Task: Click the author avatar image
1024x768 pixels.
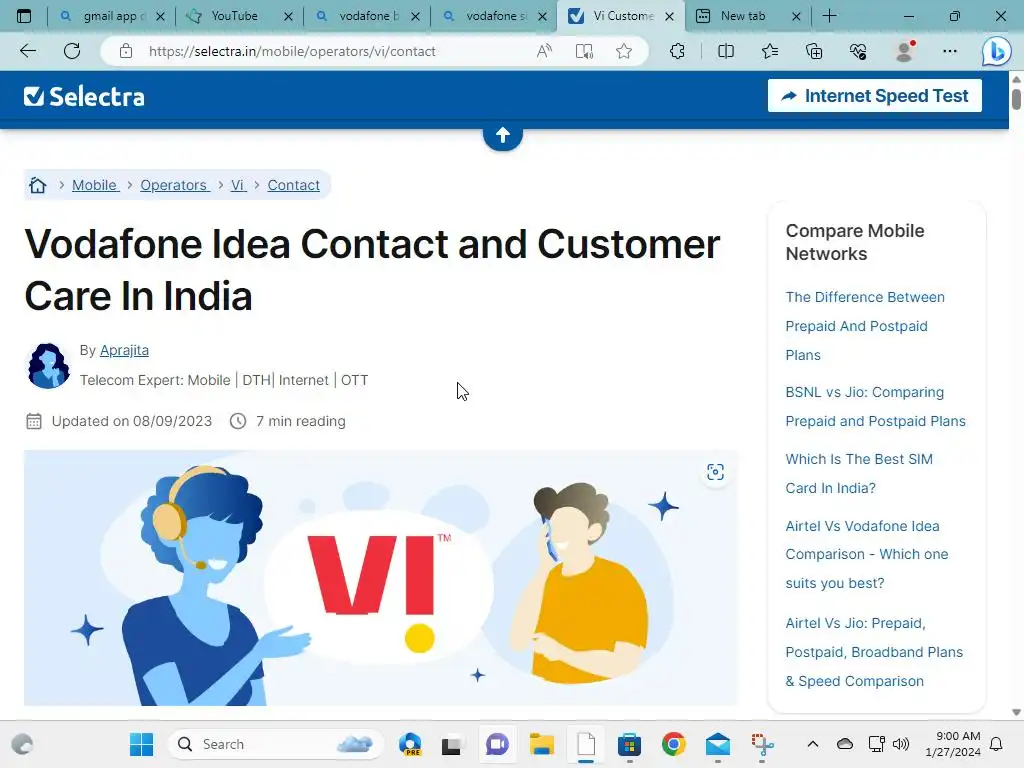Action: [48, 366]
